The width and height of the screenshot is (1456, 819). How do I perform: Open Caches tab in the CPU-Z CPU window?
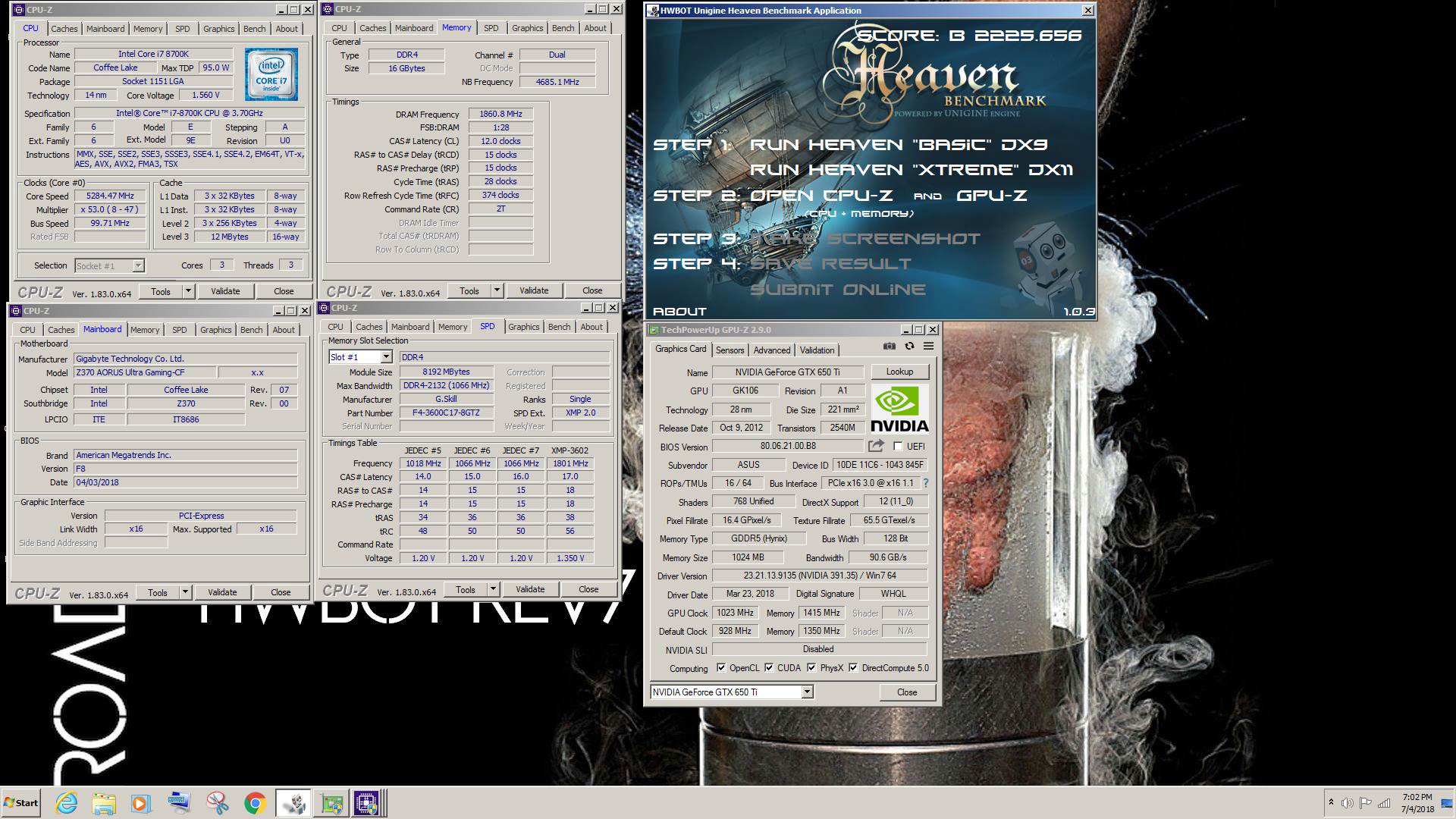pos(64,29)
